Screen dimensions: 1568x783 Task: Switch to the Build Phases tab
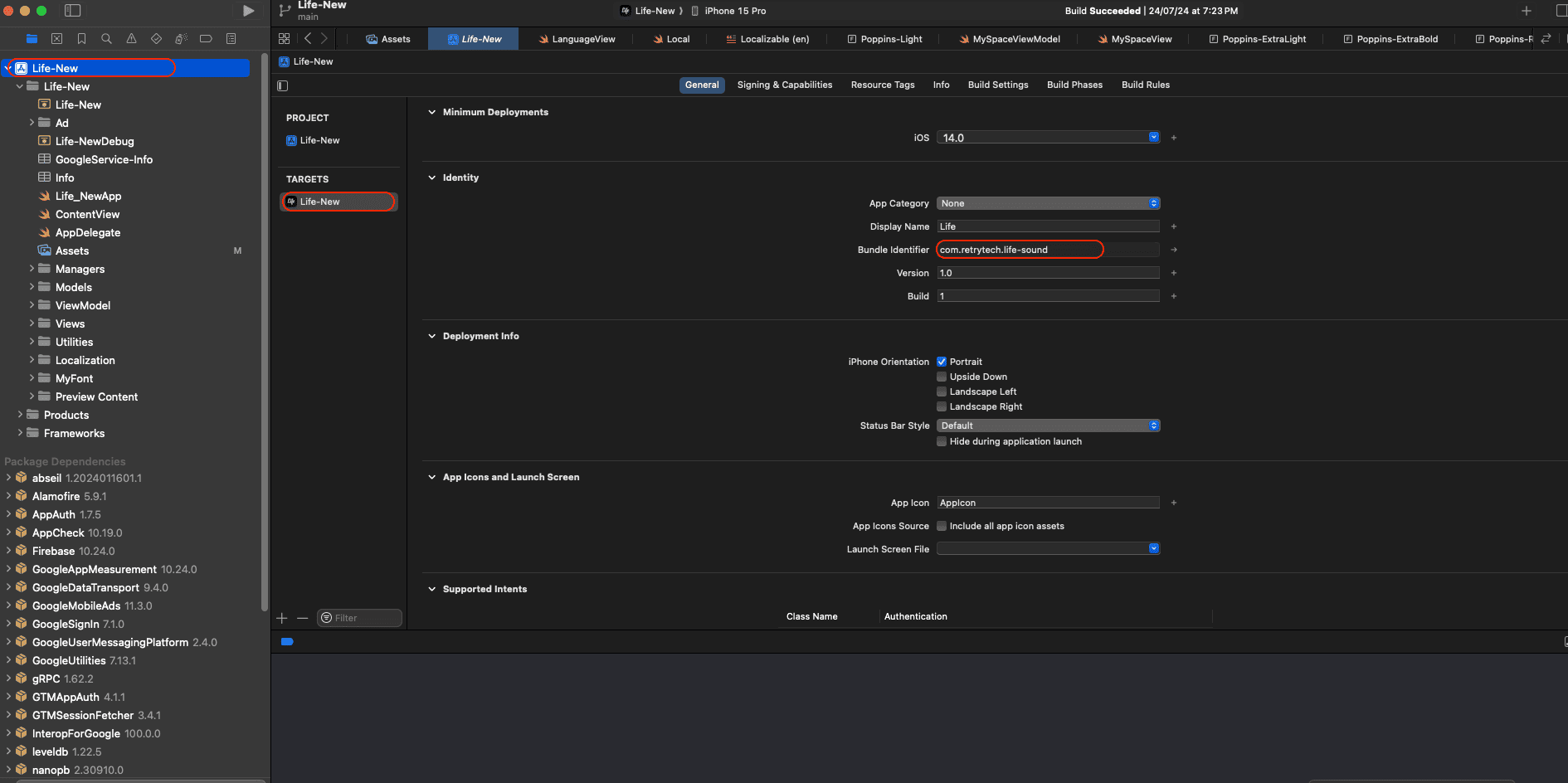pyautogui.click(x=1074, y=85)
